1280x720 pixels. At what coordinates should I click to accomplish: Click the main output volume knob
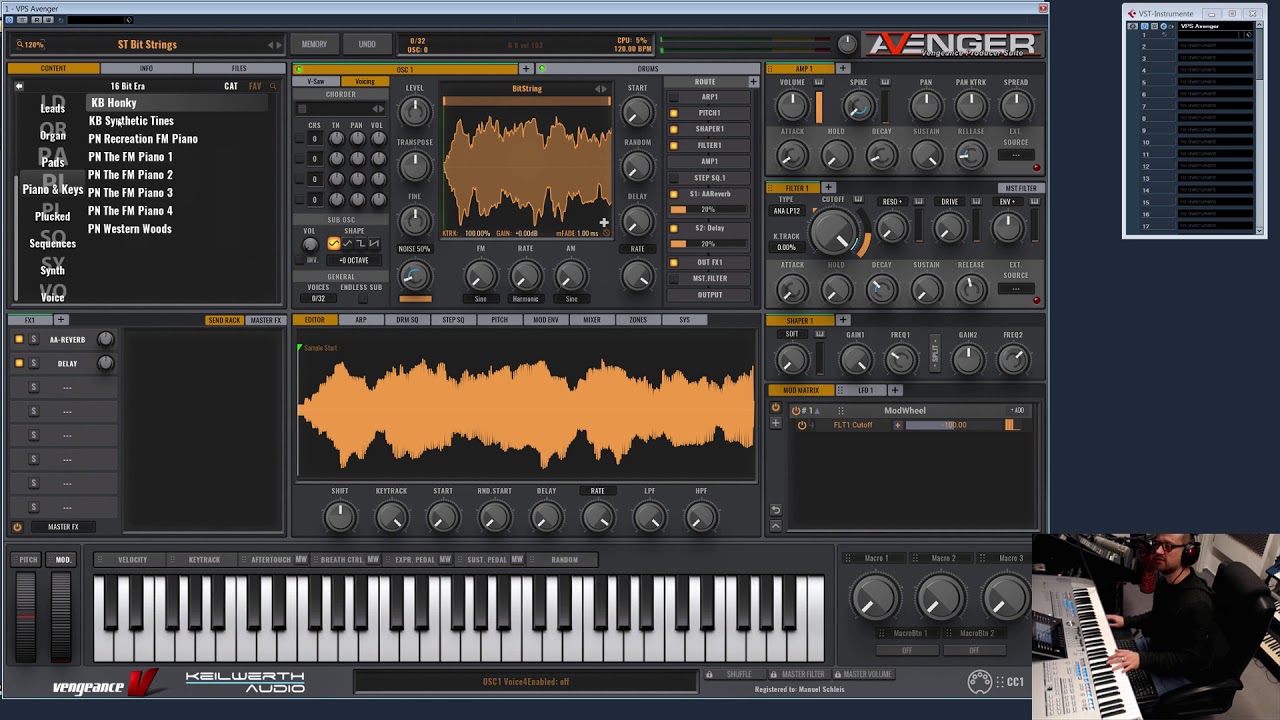click(x=847, y=44)
